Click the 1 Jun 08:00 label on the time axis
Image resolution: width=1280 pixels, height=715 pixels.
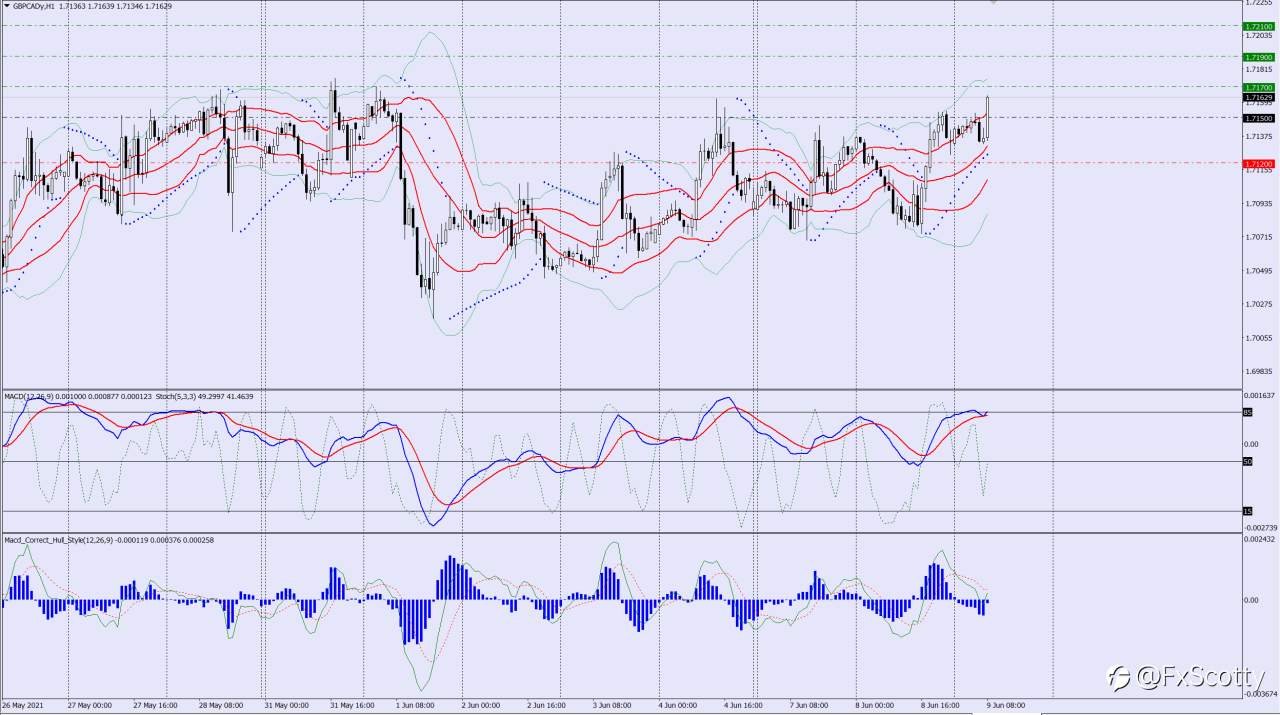coord(417,705)
